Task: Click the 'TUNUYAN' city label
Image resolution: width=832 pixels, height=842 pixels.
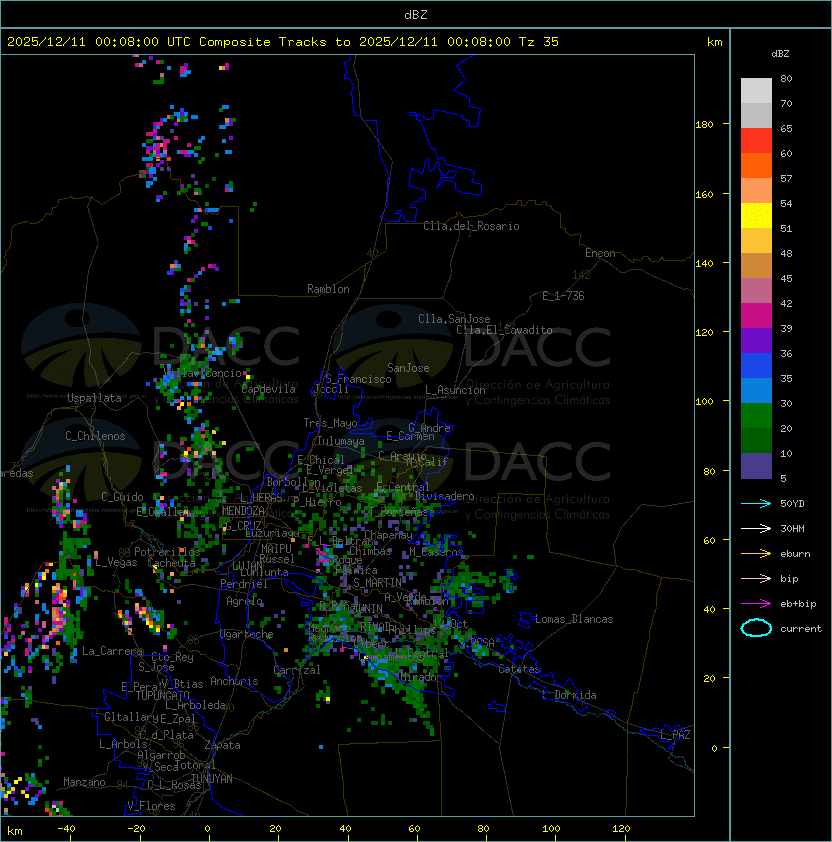Action: point(211,779)
